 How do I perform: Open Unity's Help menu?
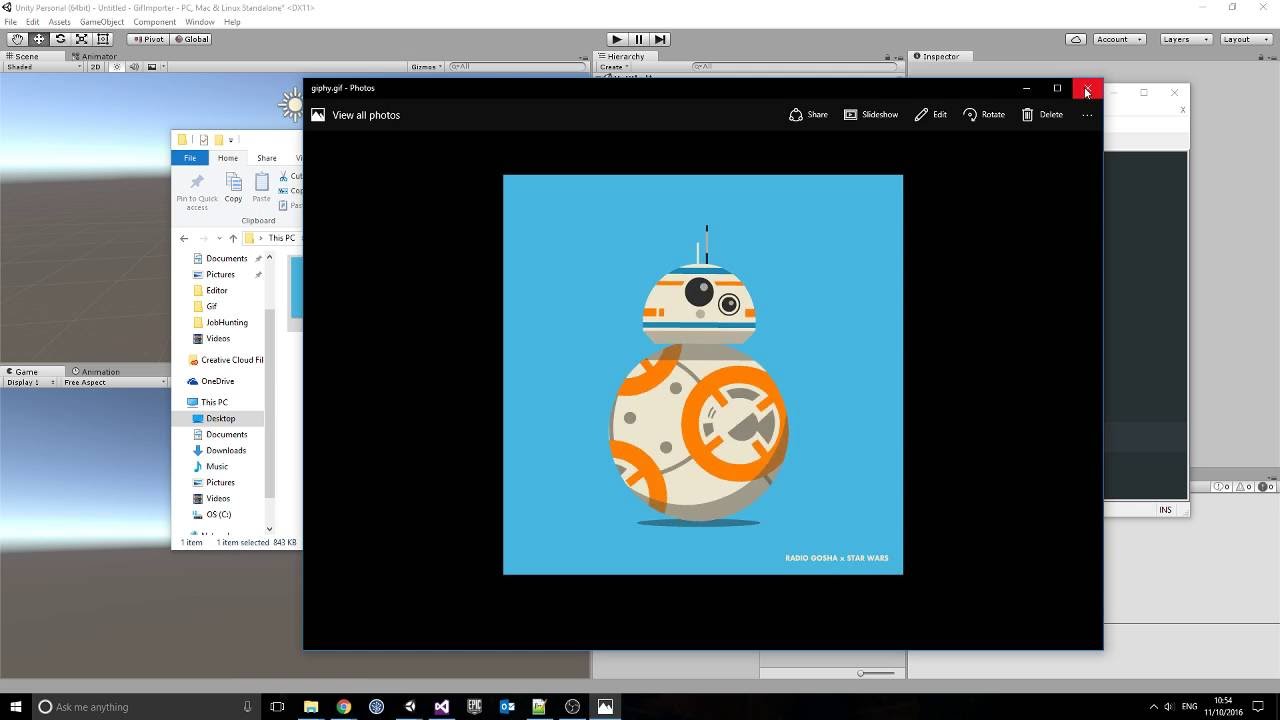232,22
